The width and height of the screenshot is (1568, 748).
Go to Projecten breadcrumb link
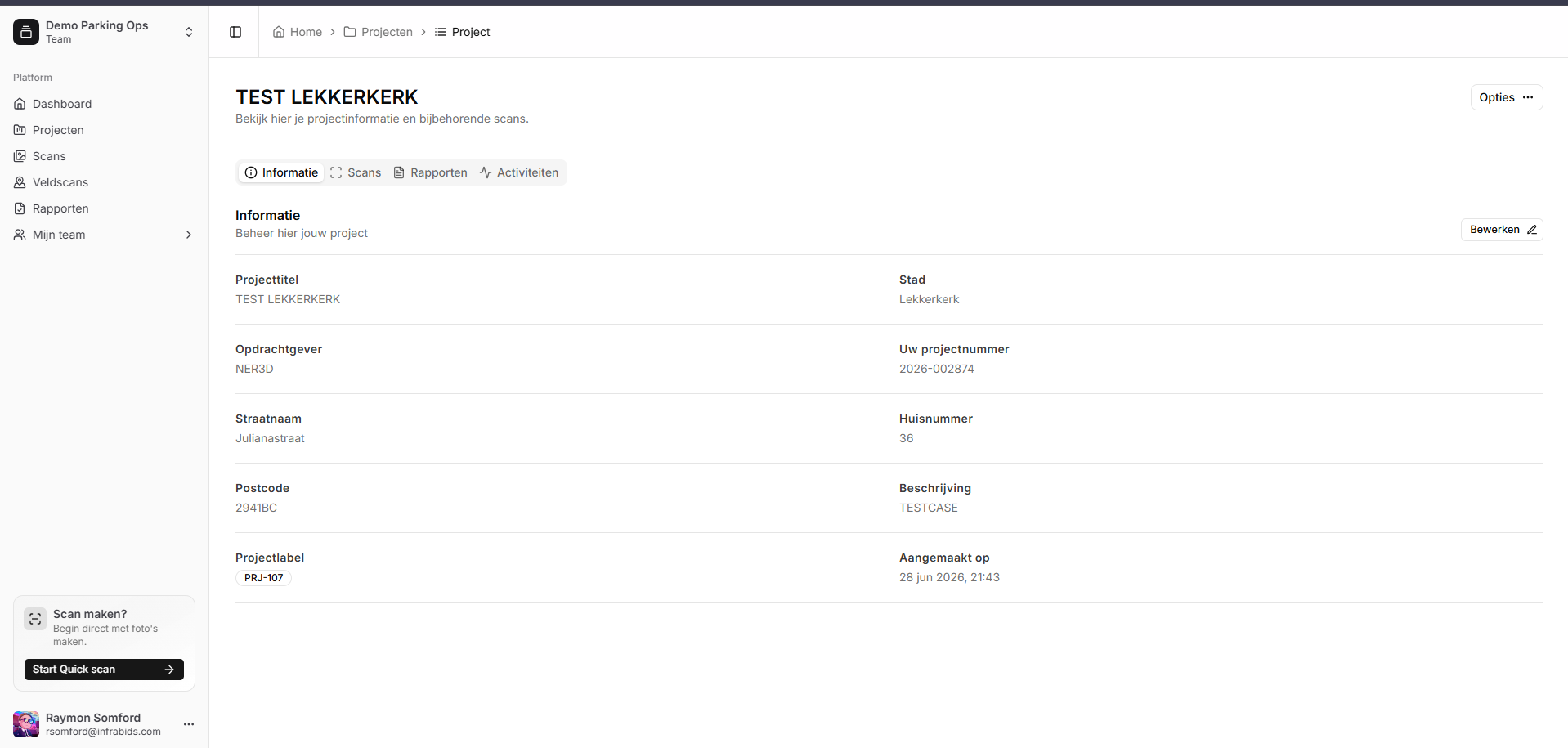pos(379,32)
